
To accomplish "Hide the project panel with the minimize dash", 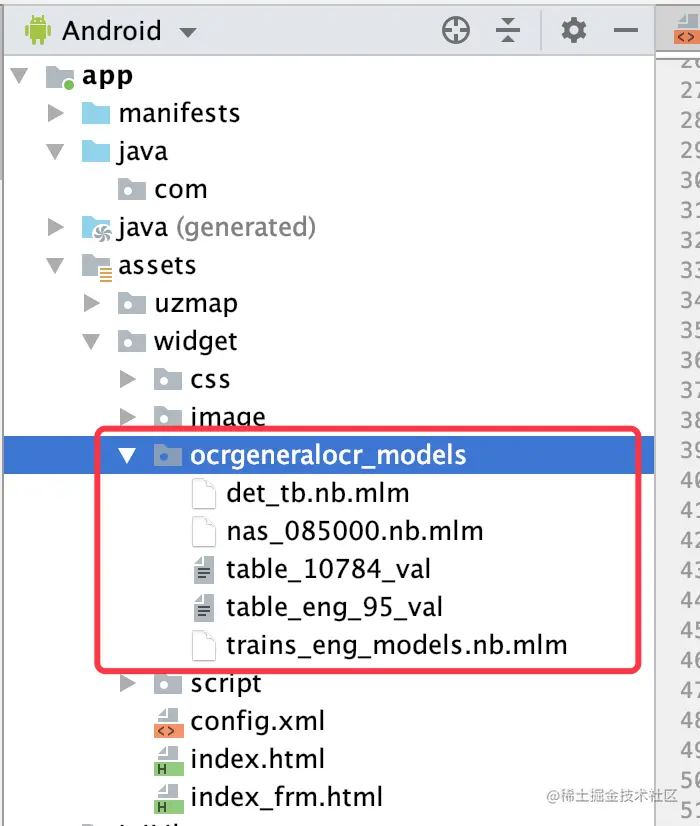I will pyautogui.click(x=626, y=31).
